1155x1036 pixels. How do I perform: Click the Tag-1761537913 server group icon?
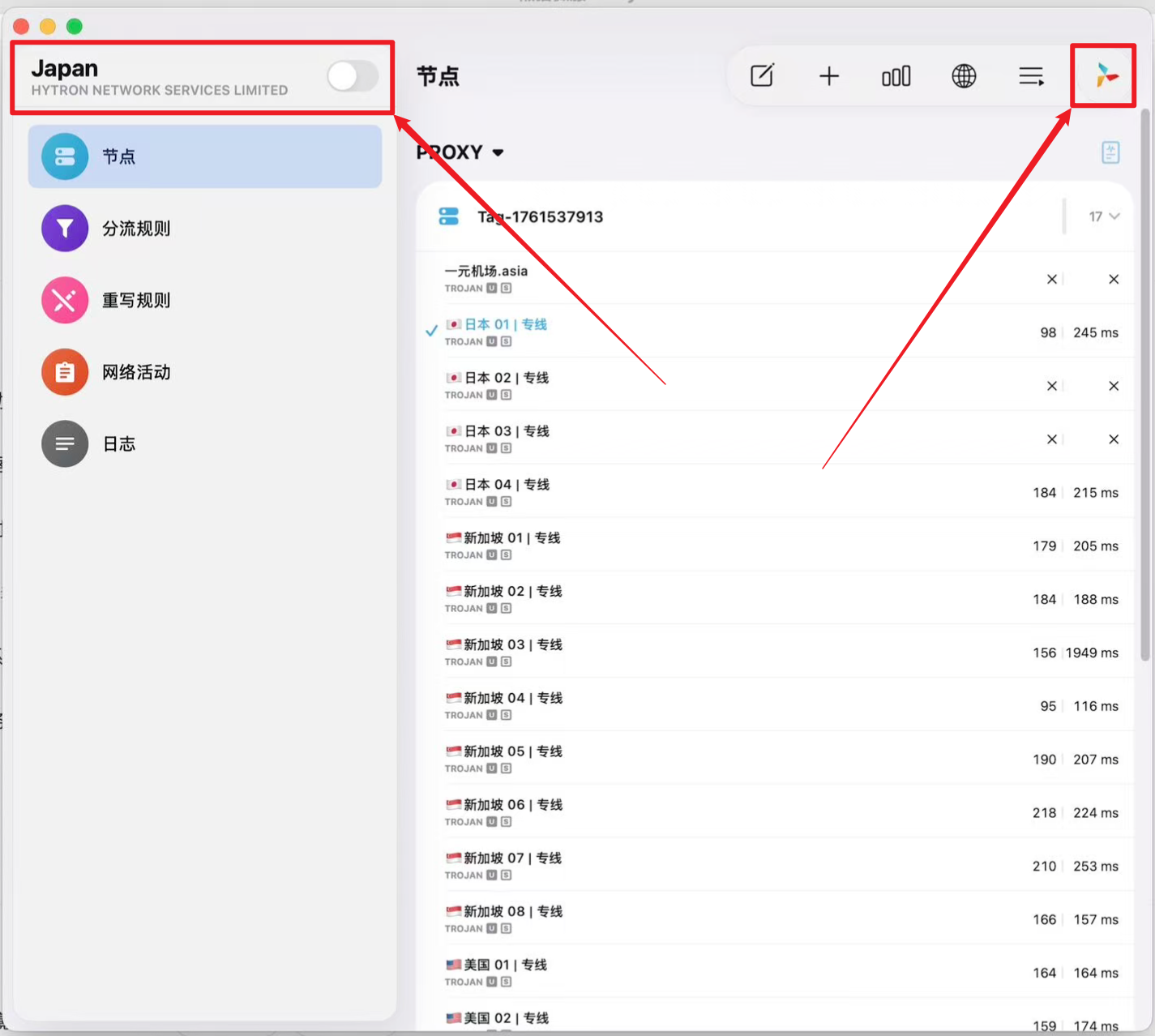[448, 216]
